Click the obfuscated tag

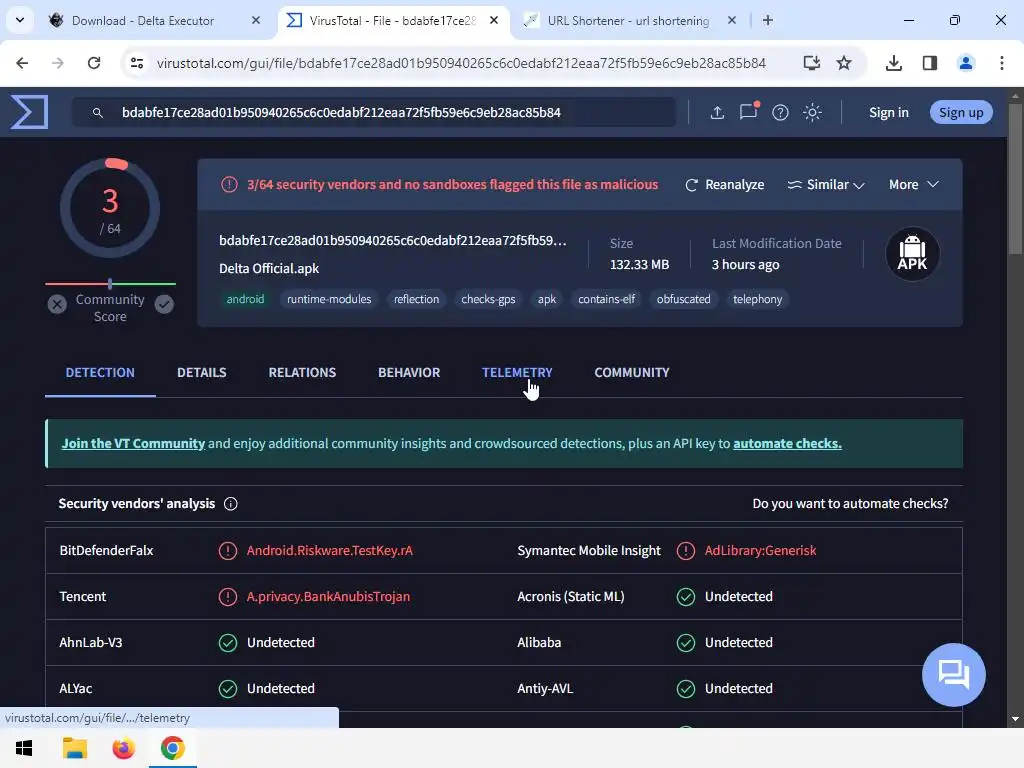pos(684,299)
